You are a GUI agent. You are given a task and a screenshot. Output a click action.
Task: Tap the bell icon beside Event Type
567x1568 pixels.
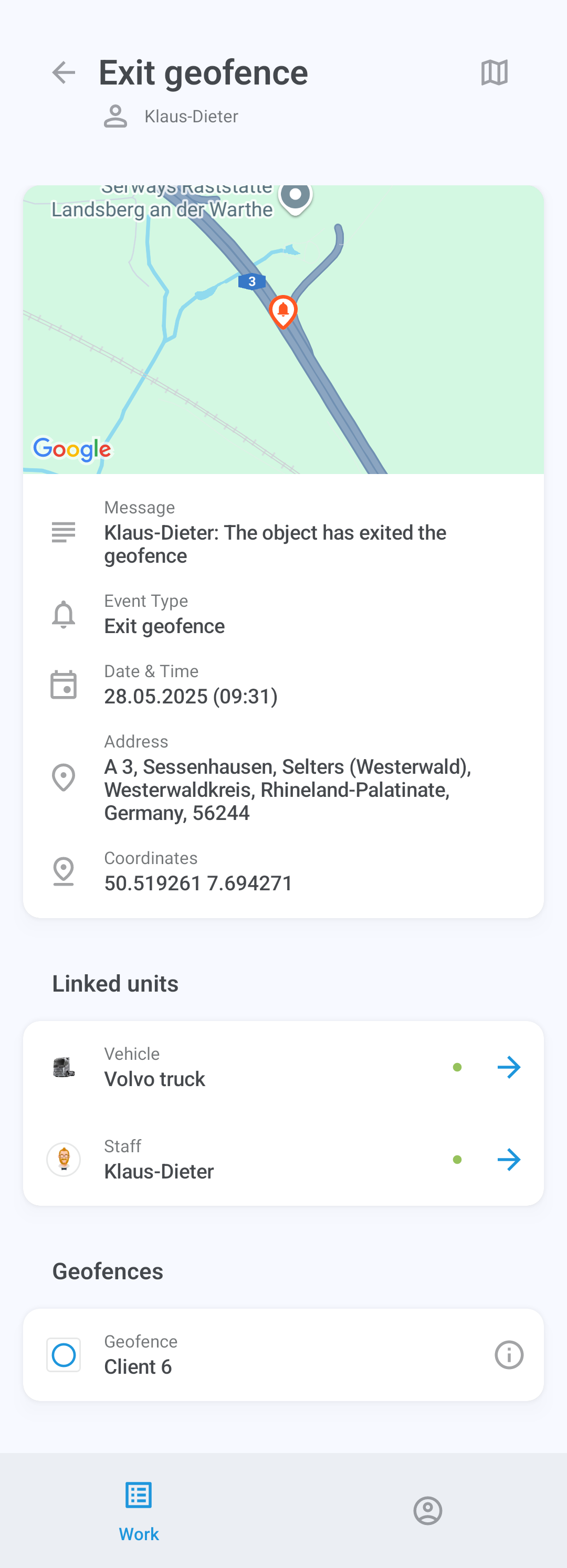tap(64, 614)
